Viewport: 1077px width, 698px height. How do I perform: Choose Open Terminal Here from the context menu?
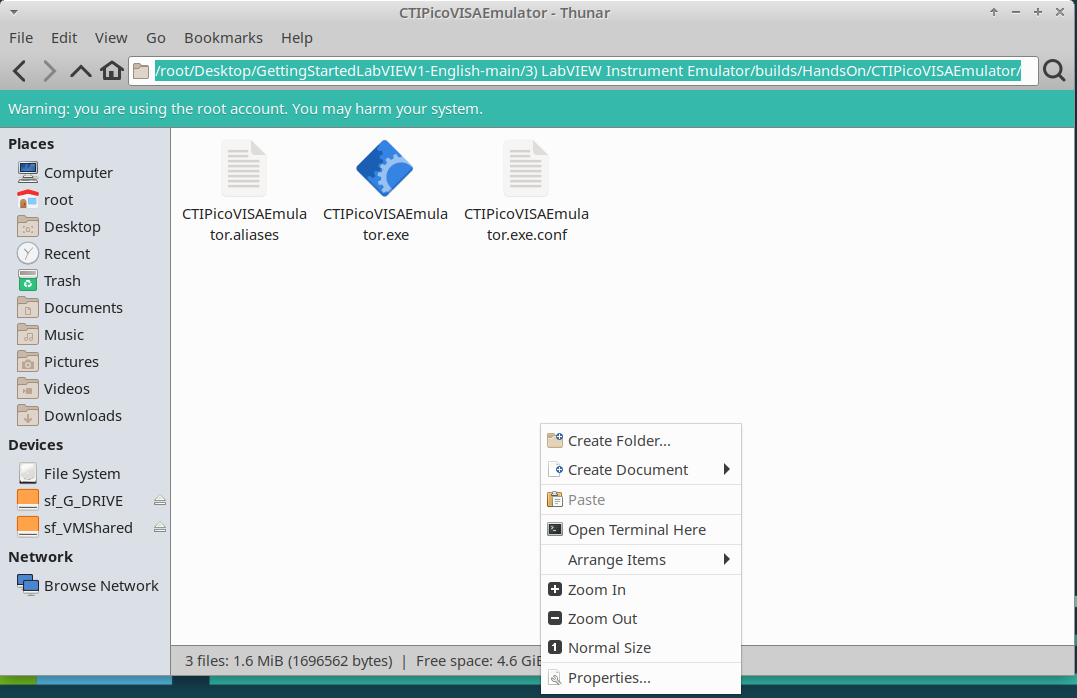[641, 530]
